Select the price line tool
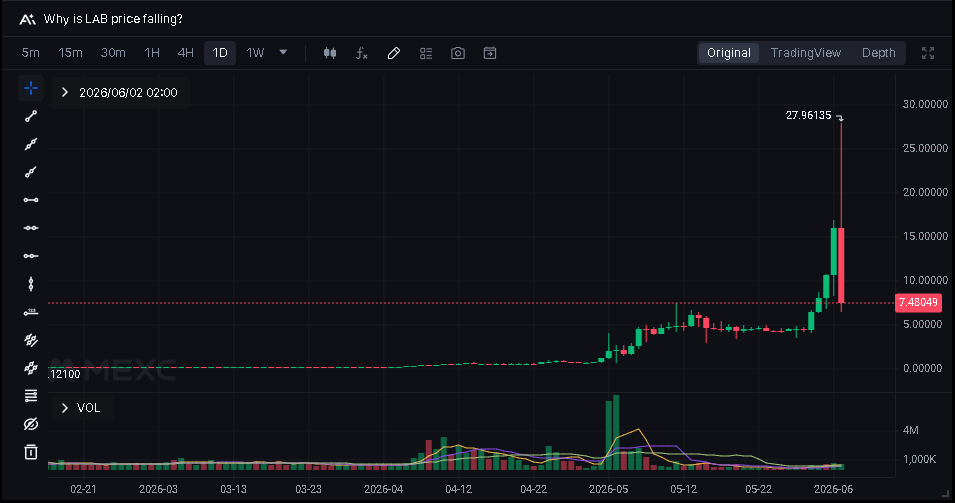 [30, 312]
